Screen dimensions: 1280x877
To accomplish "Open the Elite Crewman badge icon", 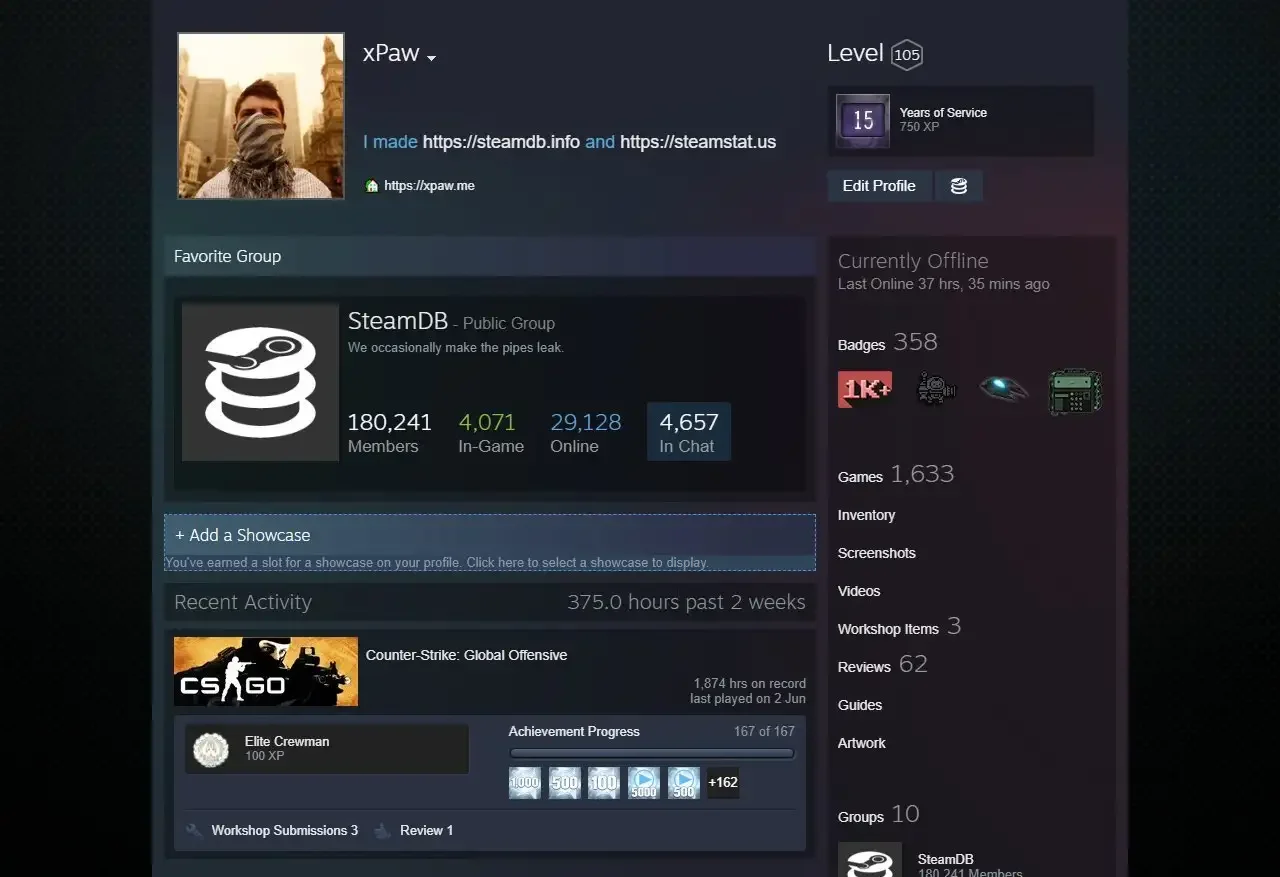I will [211, 749].
